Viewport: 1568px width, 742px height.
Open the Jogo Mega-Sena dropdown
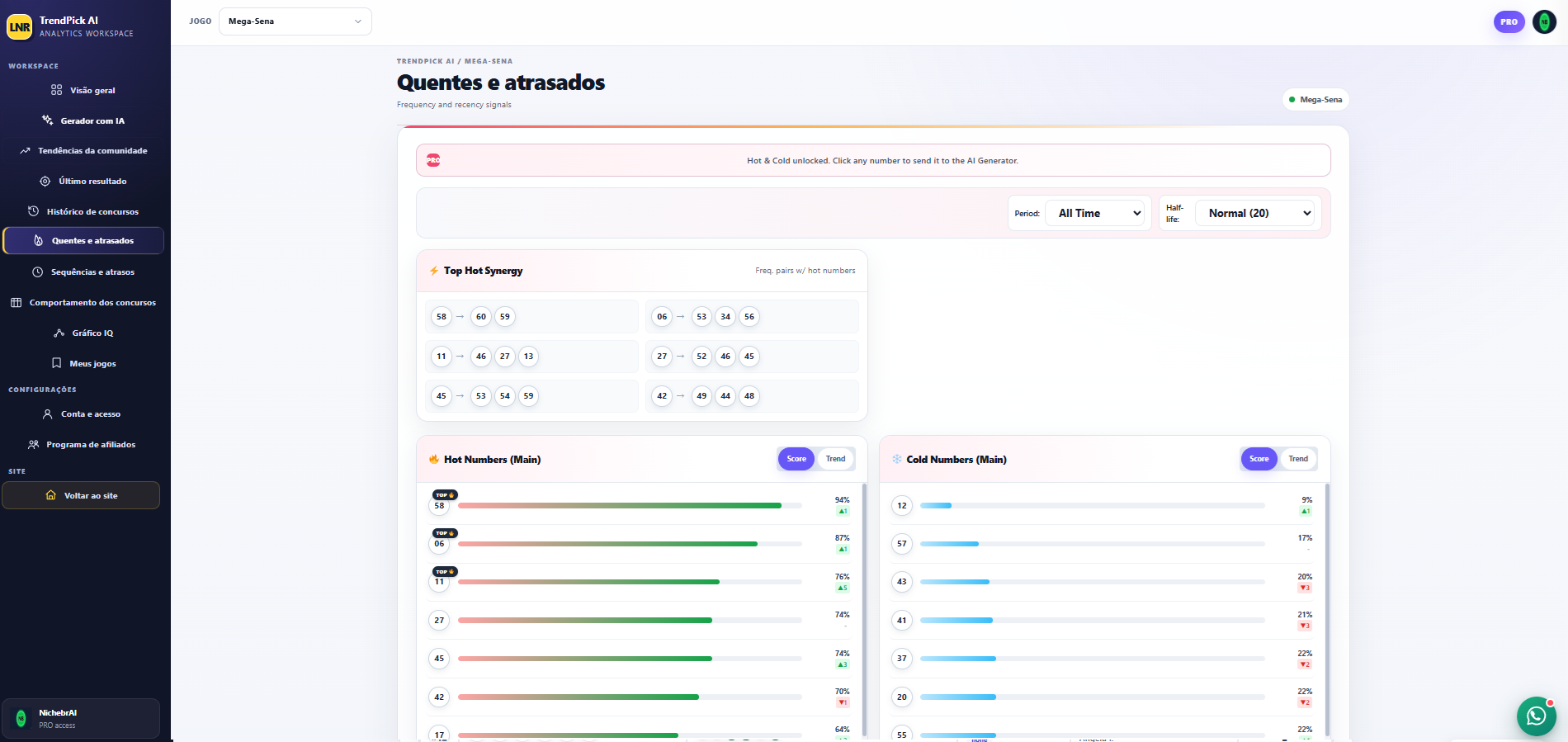tap(295, 21)
